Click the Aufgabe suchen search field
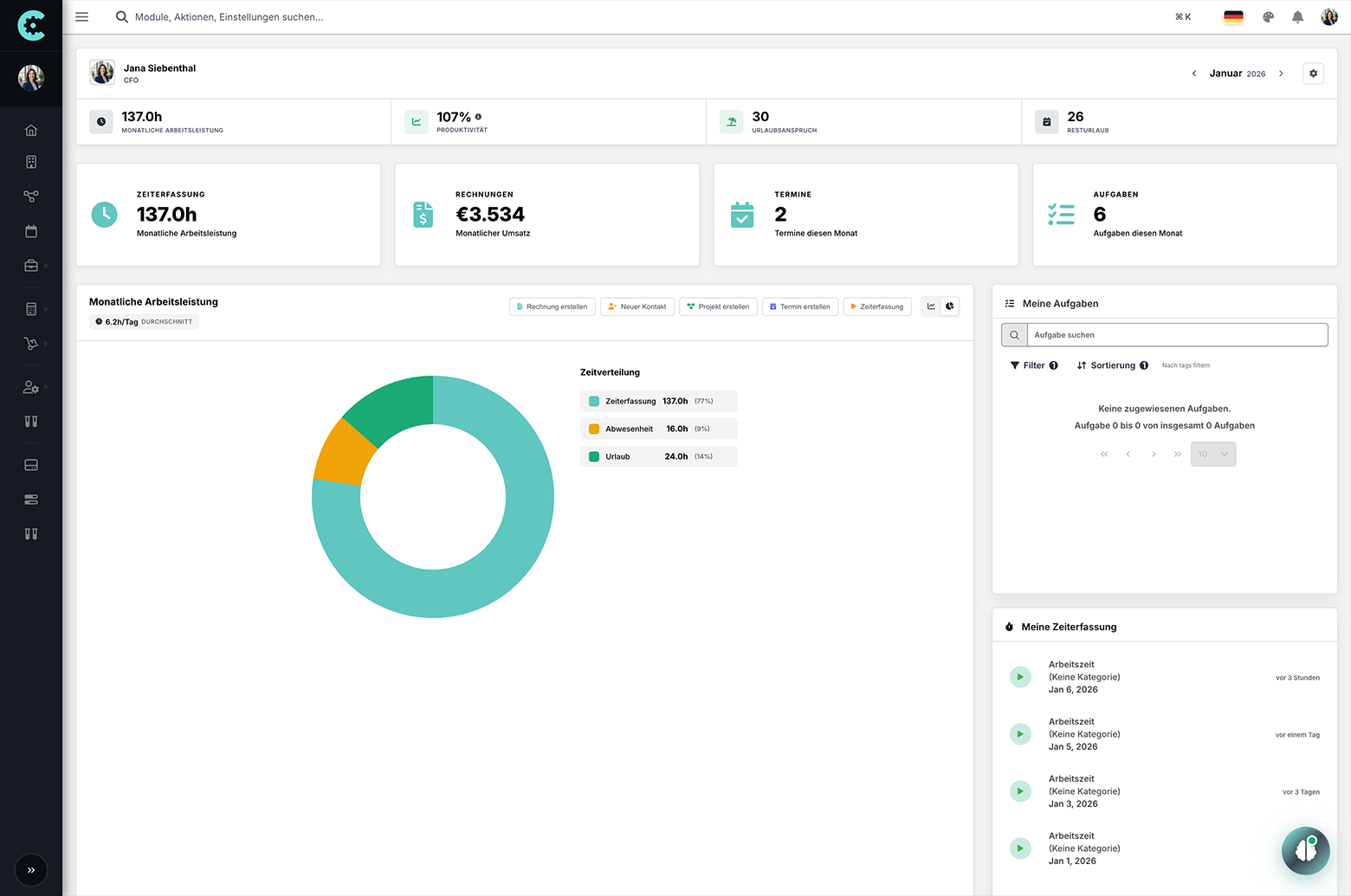This screenshot has height=896, width=1351. 1176,334
